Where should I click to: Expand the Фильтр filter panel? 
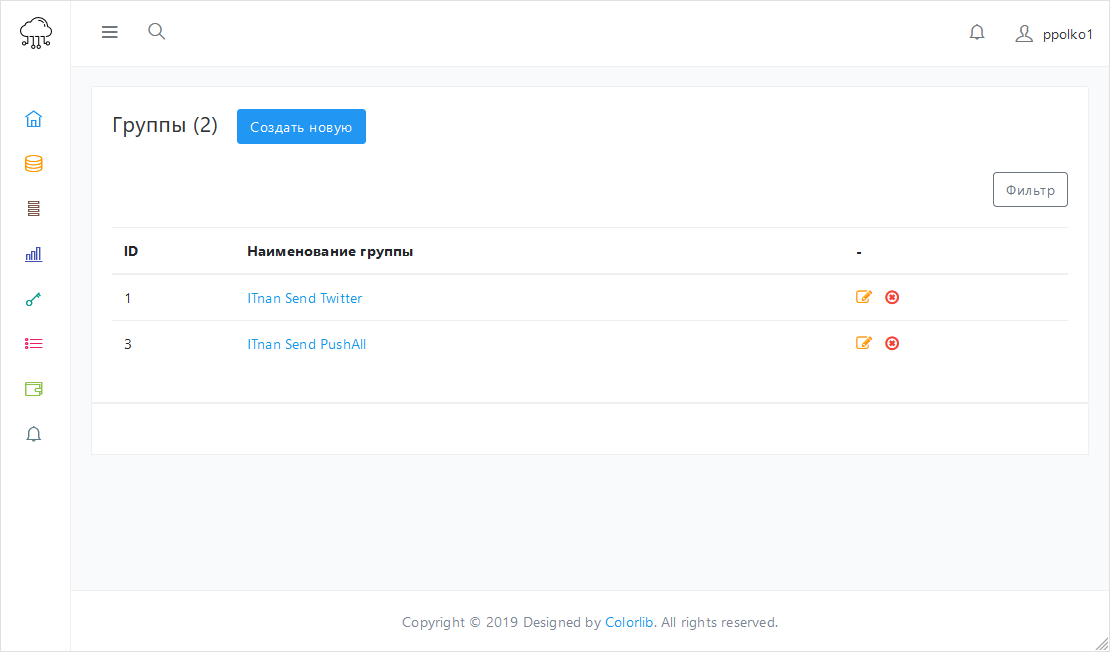[1030, 190]
